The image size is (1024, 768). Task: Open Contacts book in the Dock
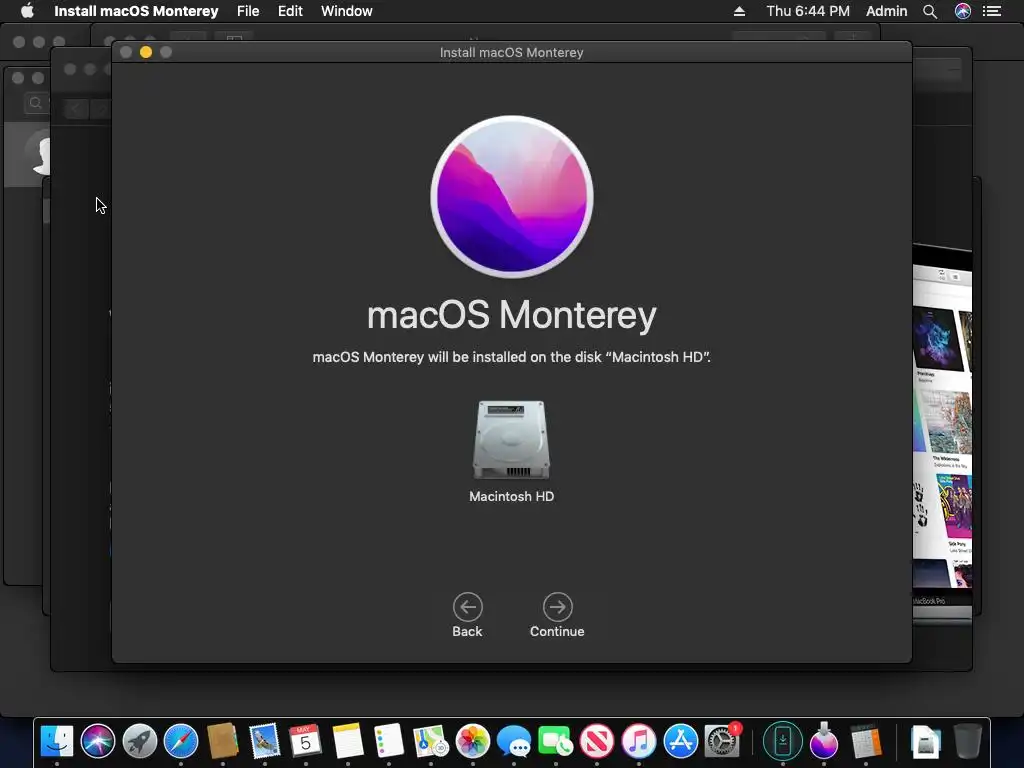(223, 741)
